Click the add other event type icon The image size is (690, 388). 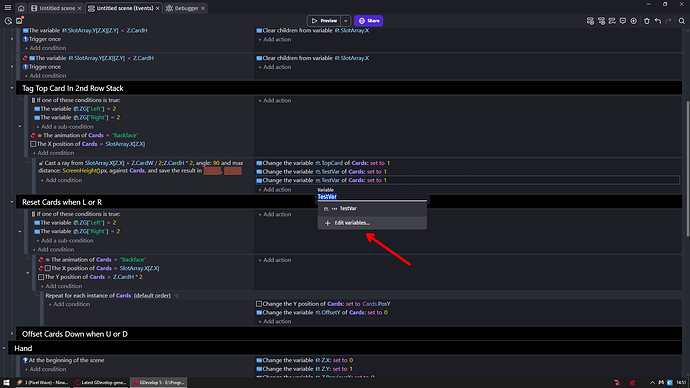click(612, 21)
